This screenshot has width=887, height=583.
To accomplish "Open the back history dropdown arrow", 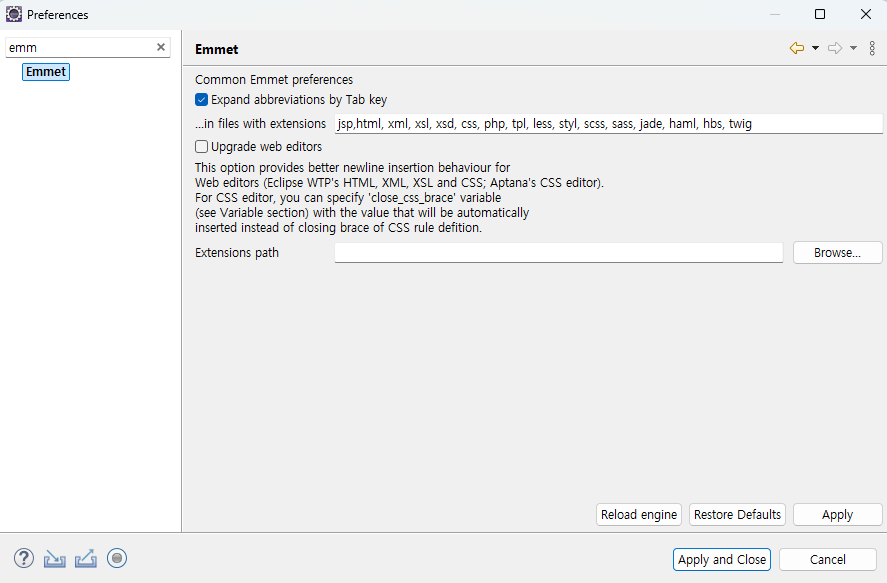I will click(815, 48).
